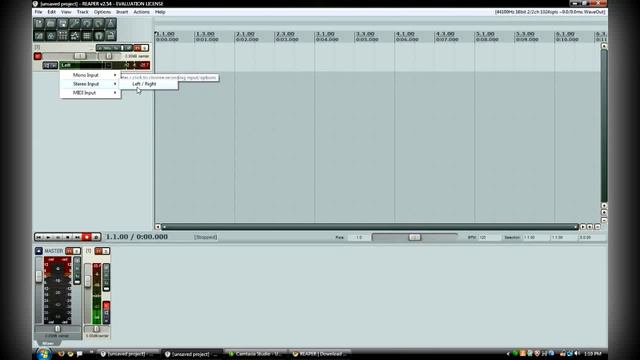640x360 pixels.
Task: Click the Open Project folder icon
Action: click(51, 24)
